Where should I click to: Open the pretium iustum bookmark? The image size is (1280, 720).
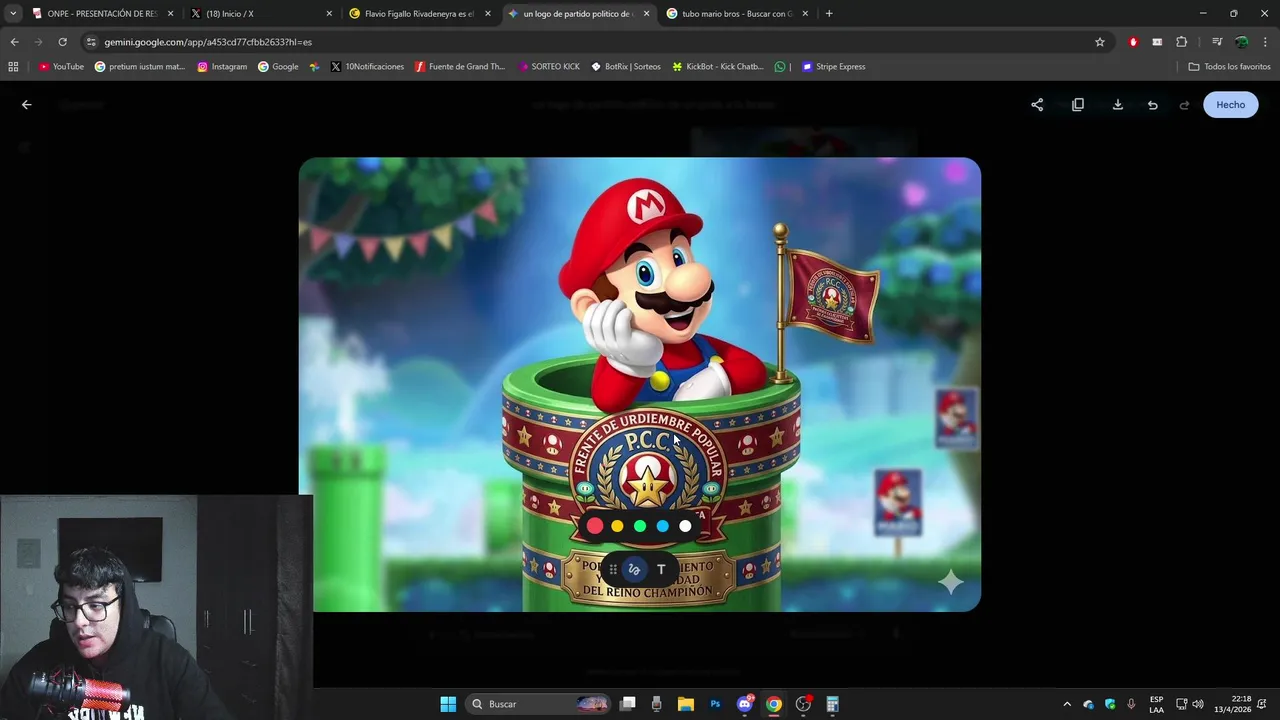click(x=140, y=67)
